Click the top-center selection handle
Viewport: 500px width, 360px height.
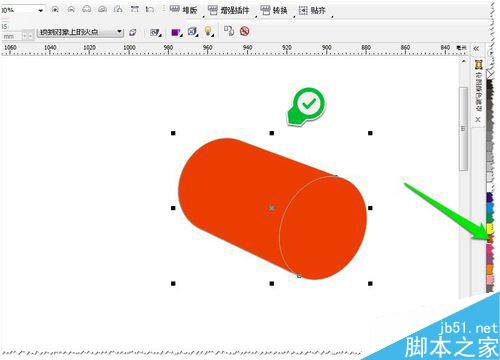tap(272, 133)
